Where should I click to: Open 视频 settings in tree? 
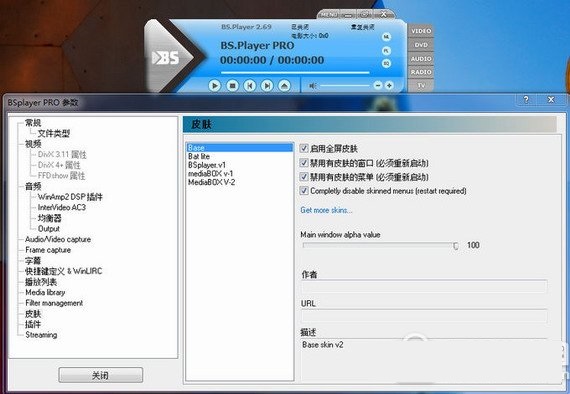click(x=33, y=144)
